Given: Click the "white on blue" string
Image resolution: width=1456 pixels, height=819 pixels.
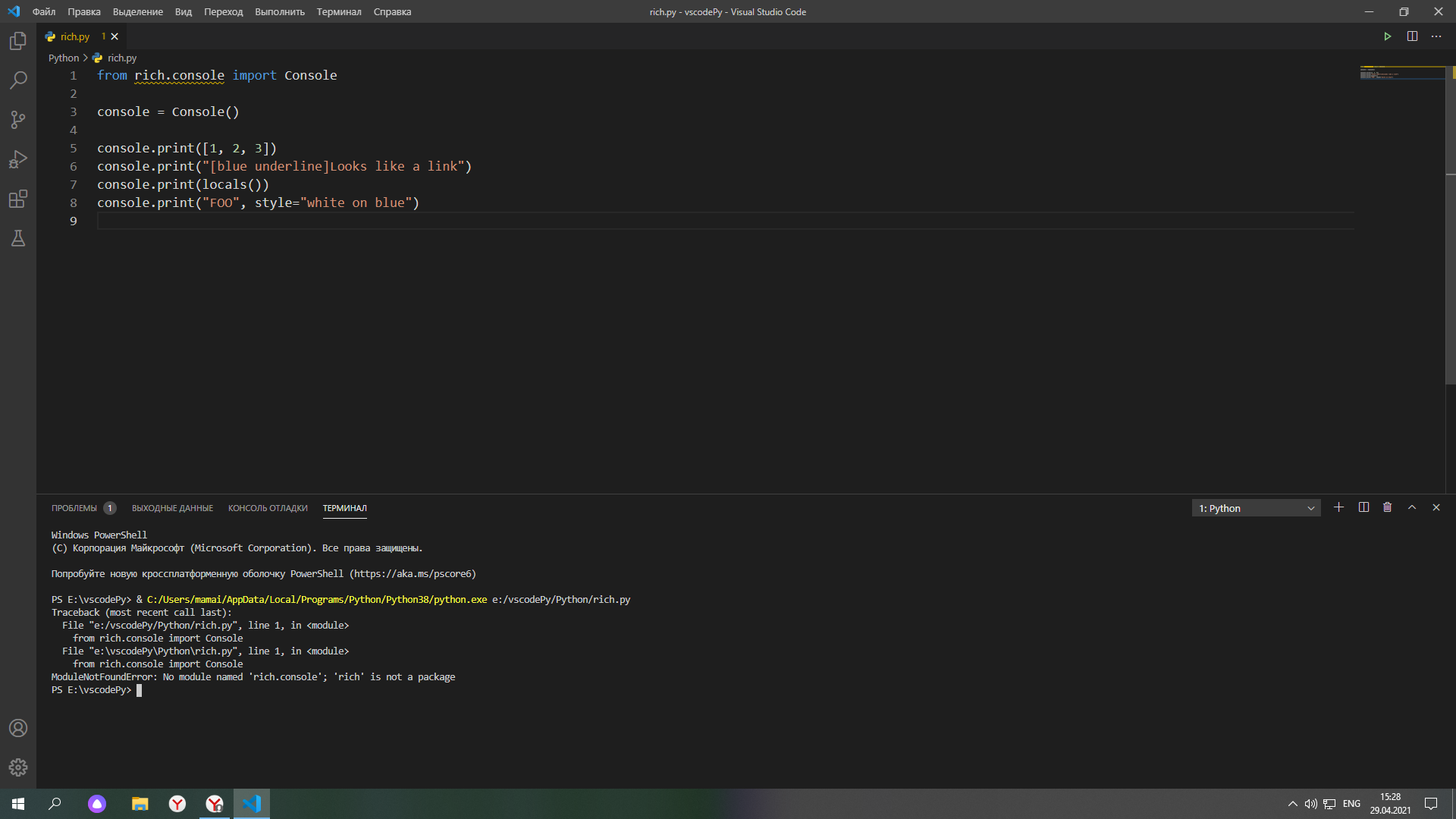Looking at the screenshot, I should click(356, 202).
